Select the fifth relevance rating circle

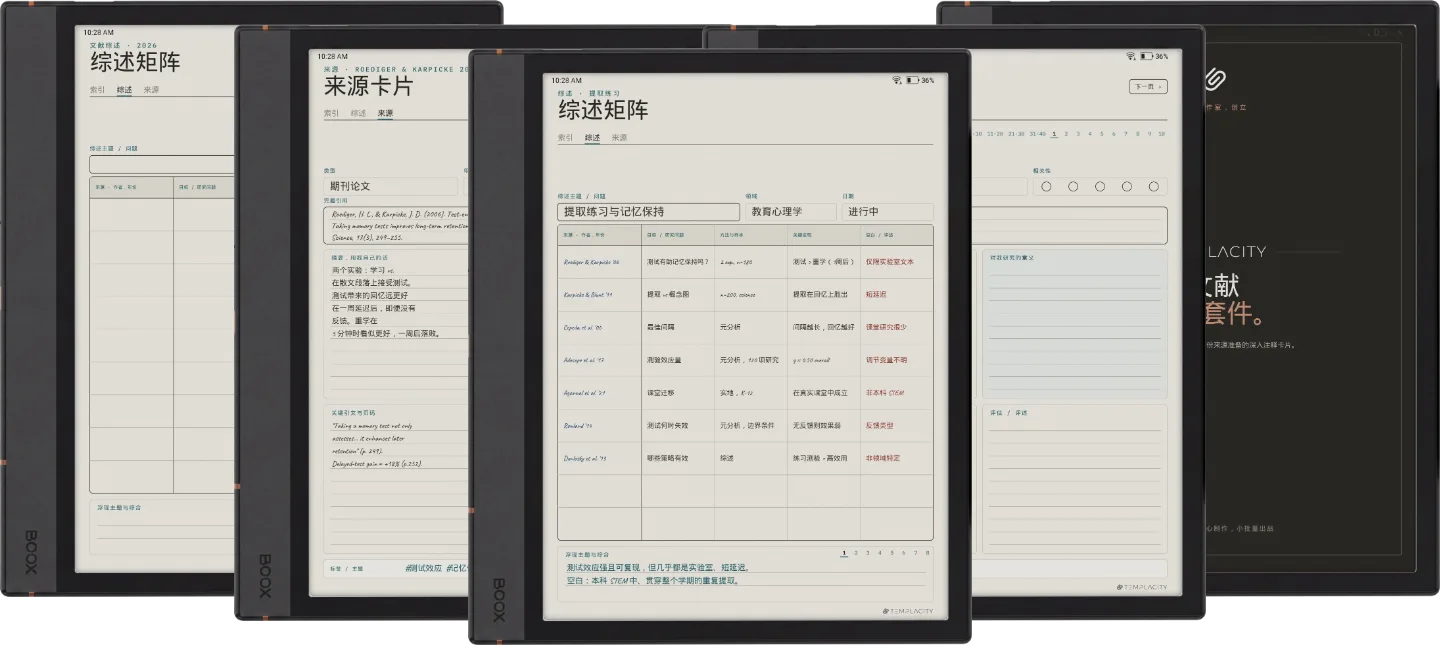pyautogui.click(x=1153, y=186)
